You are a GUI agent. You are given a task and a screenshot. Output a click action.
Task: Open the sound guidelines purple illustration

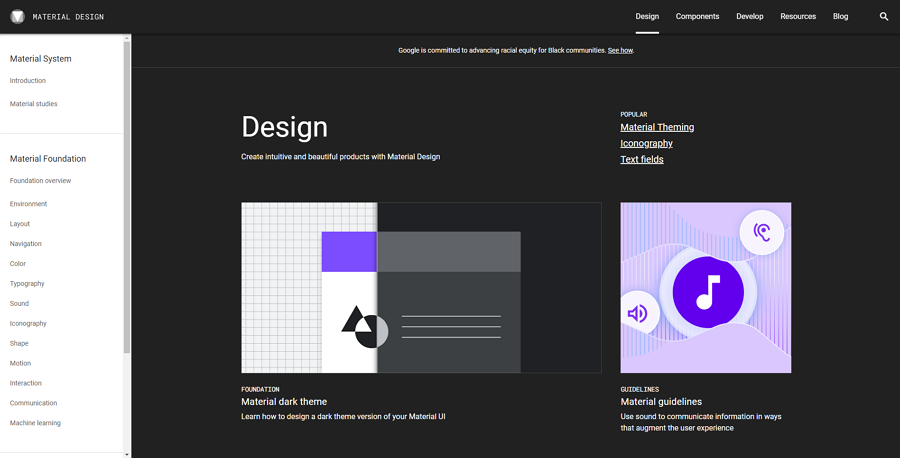[705, 288]
